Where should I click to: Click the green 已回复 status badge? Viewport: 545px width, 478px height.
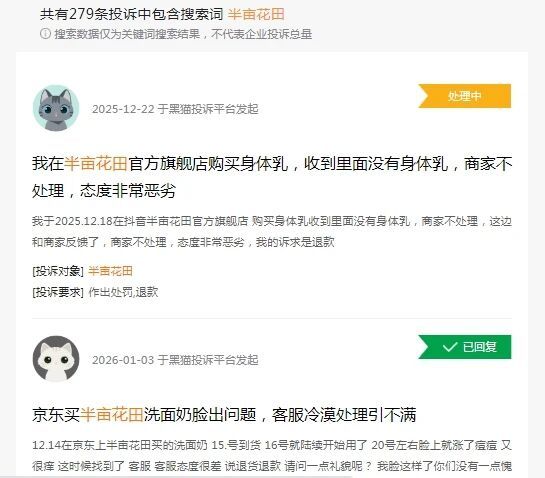pyautogui.click(x=464, y=347)
